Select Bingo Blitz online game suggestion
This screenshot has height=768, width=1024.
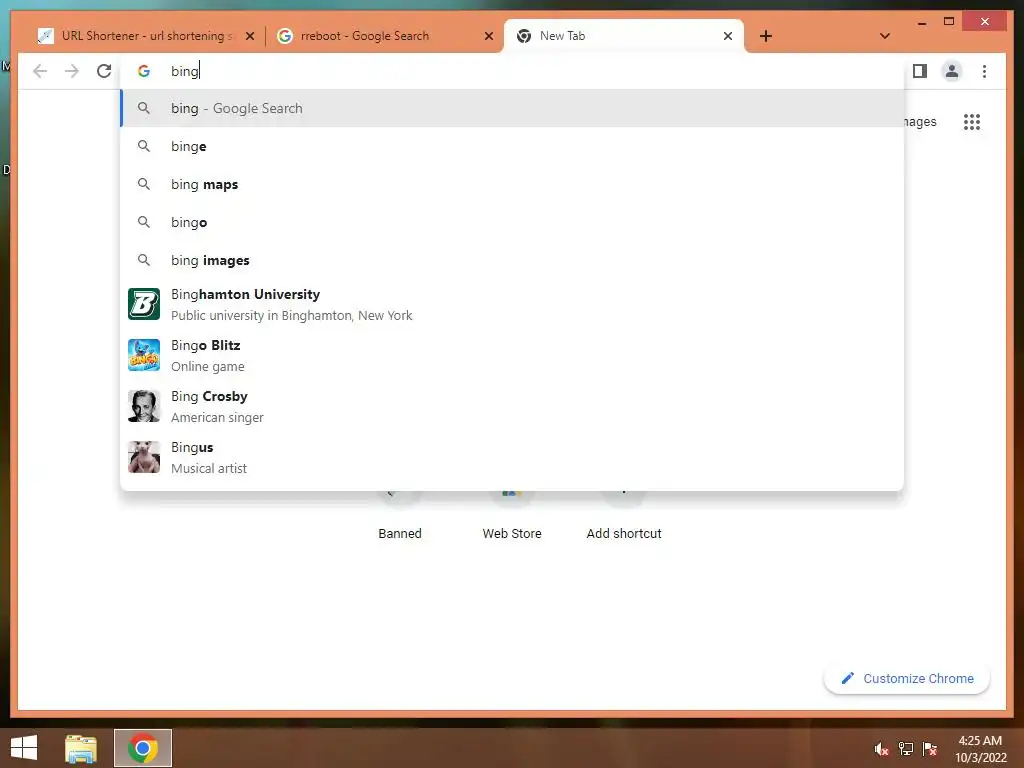pyautogui.click(x=512, y=355)
